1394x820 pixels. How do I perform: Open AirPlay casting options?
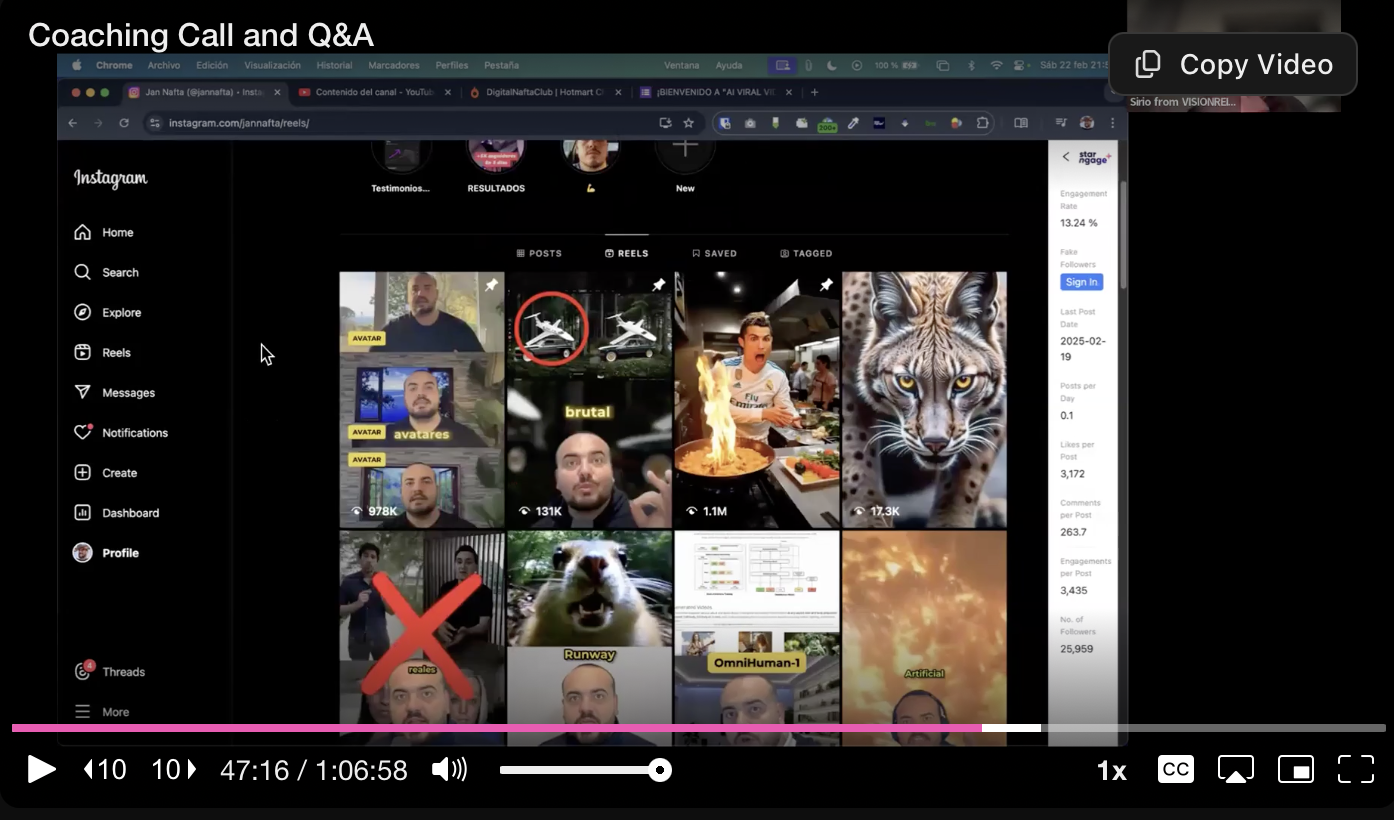click(1235, 769)
